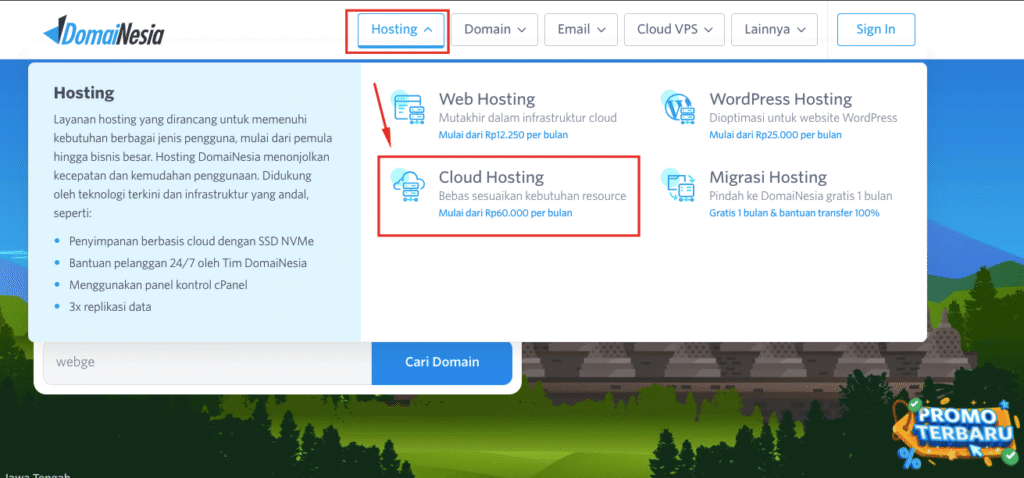Click 'Mulai dari Rp12.250 per bulan' link

pyautogui.click(x=504, y=135)
